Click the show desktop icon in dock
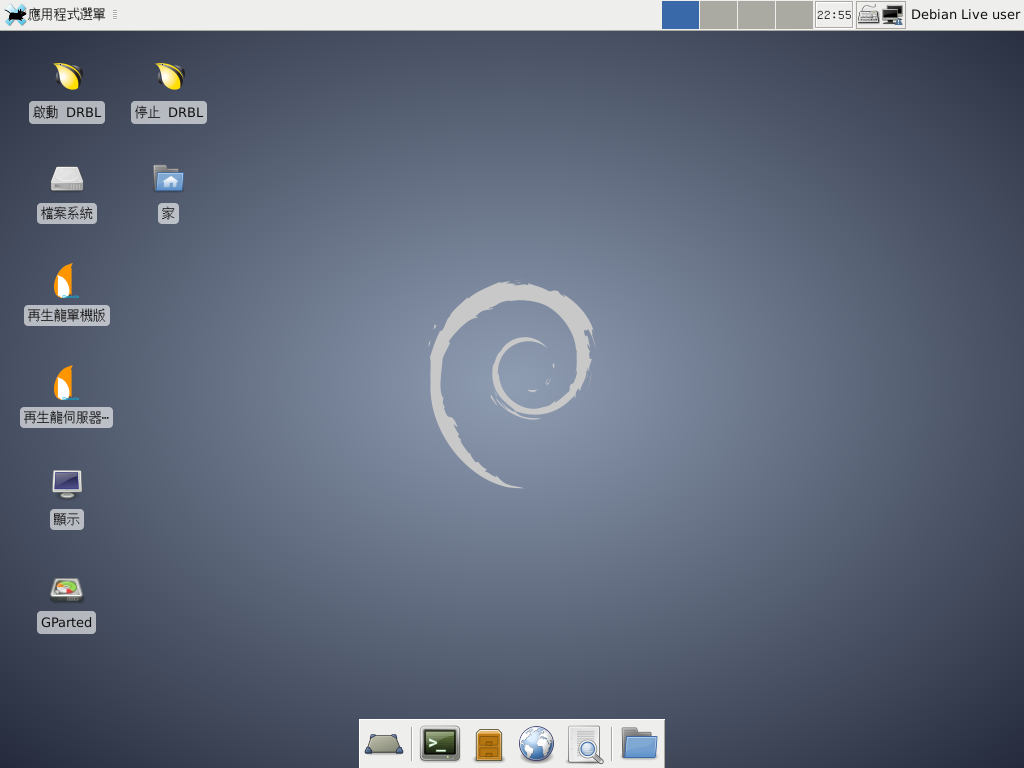This screenshot has height=768, width=1024. pos(384,744)
